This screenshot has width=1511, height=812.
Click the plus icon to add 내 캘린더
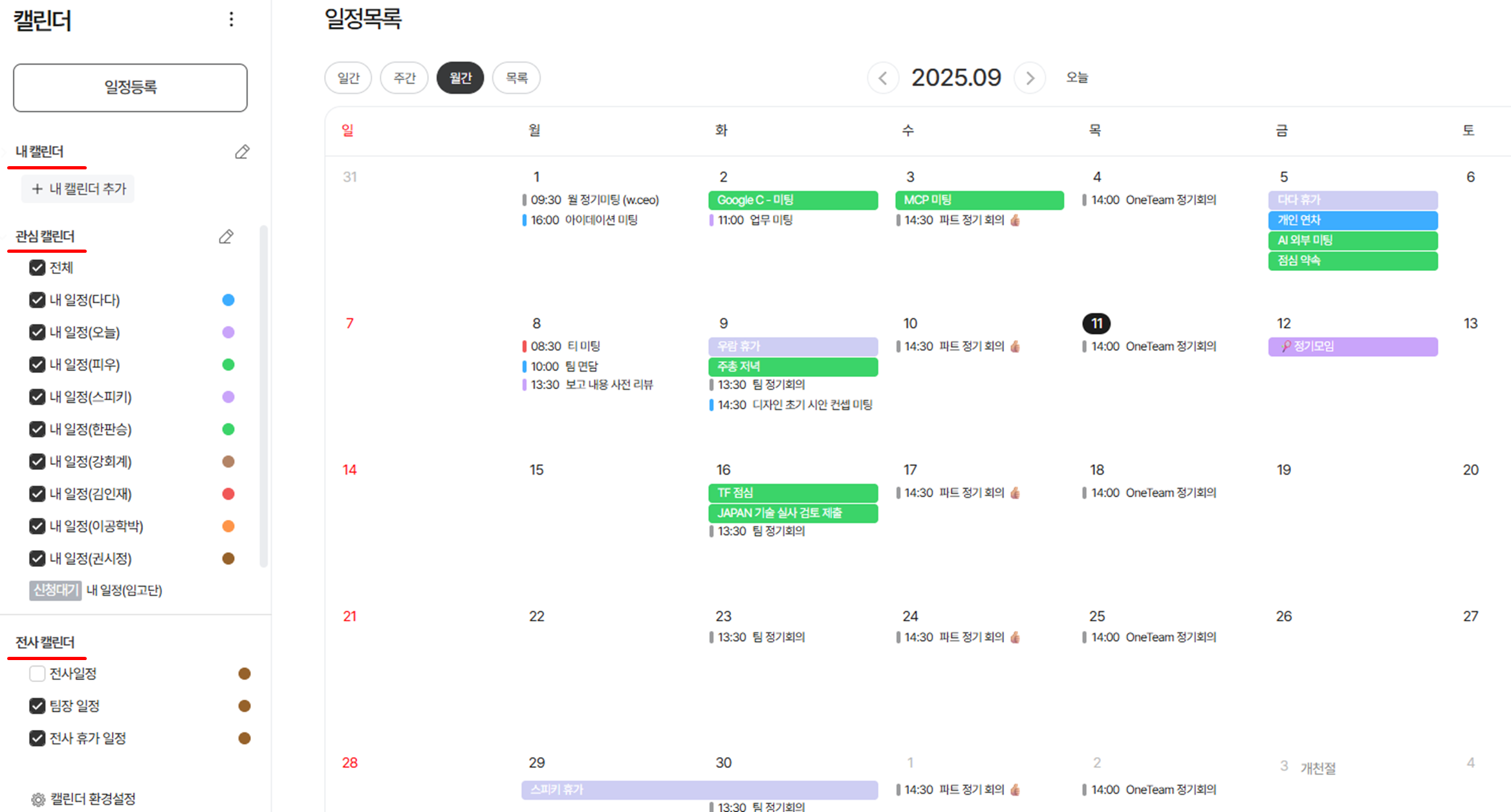pyautogui.click(x=37, y=189)
